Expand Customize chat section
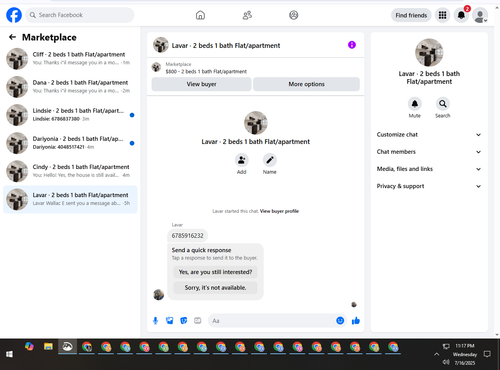Image resolution: width=500 pixels, height=370 pixels. [429, 135]
